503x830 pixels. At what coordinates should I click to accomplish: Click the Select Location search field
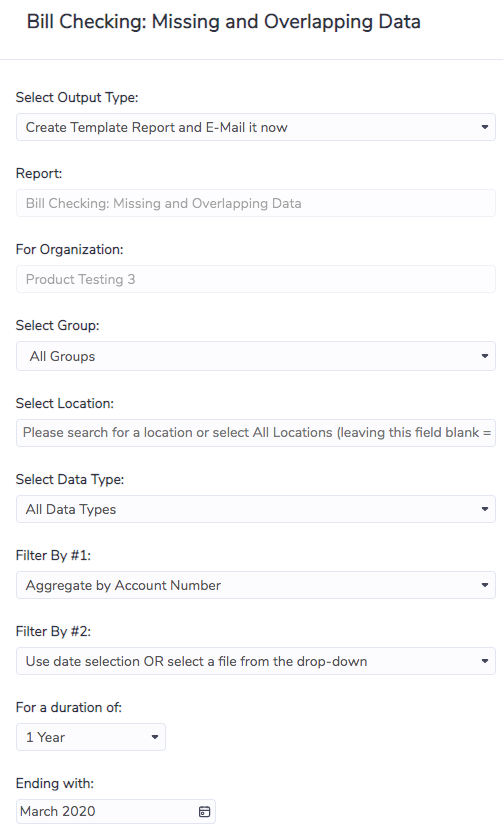click(256, 432)
